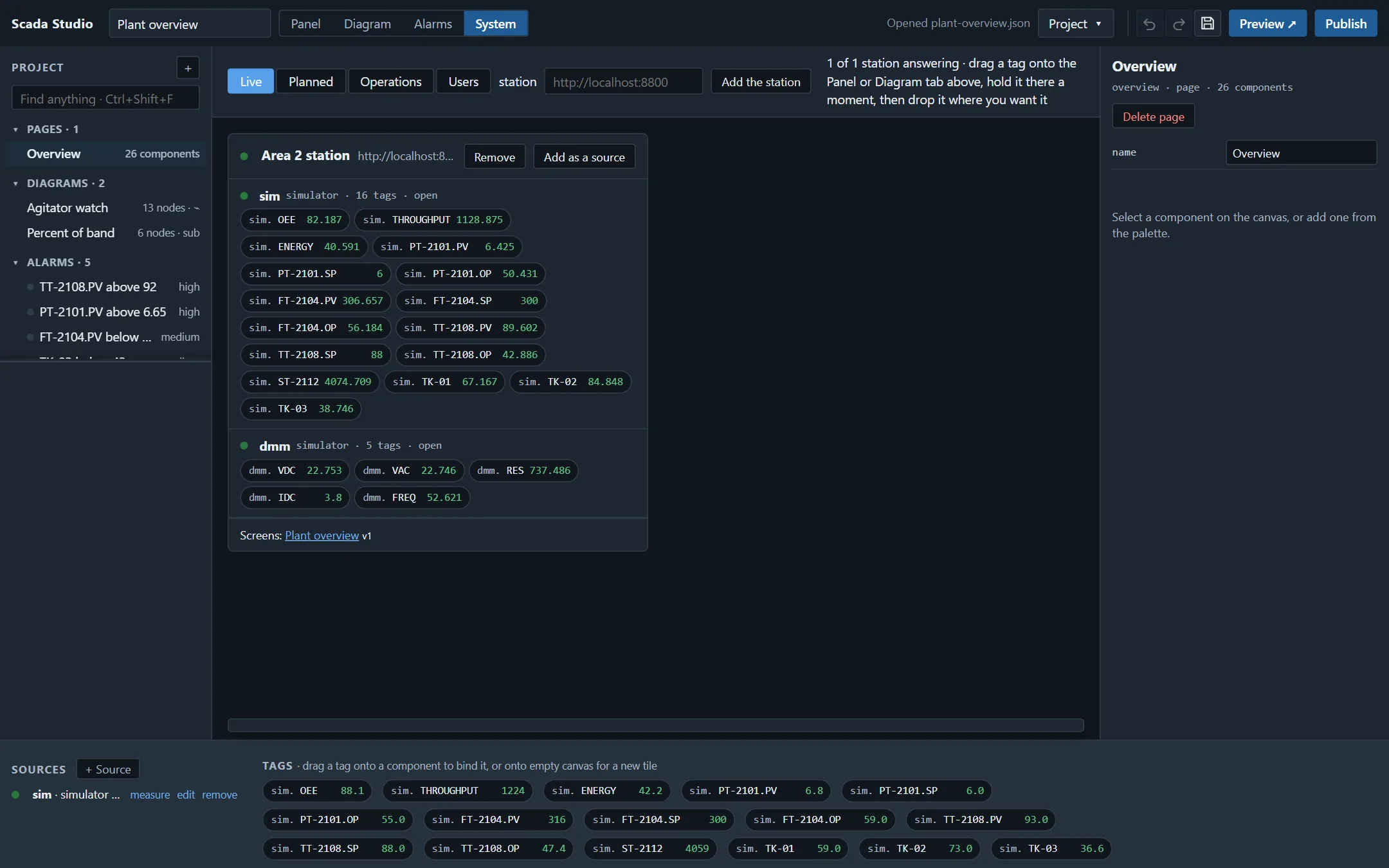Collapse the ALARMS section
This screenshot has height=868, width=1389.
click(x=15, y=262)
